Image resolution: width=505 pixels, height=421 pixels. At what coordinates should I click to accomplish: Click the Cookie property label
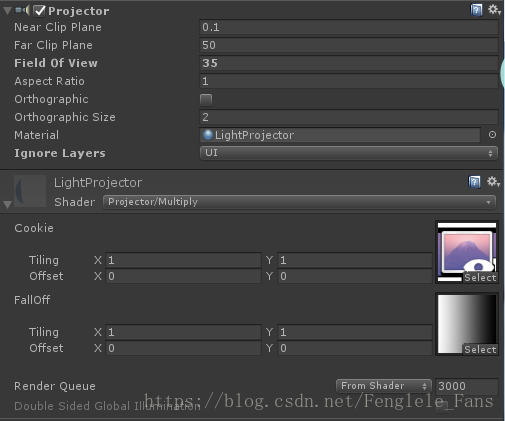[34, 228]
